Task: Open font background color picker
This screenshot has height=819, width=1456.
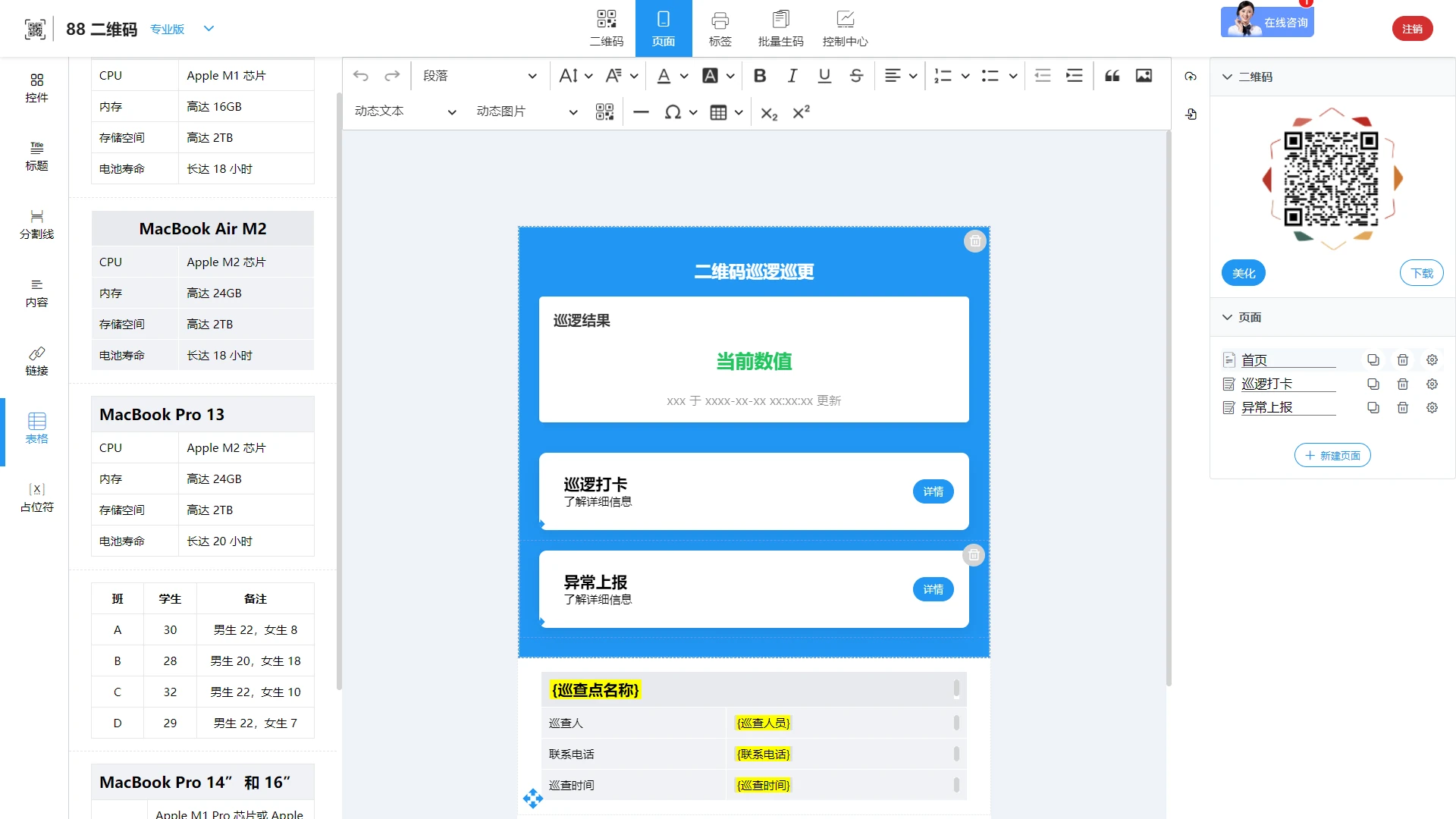Action: (x=718, y=76)
